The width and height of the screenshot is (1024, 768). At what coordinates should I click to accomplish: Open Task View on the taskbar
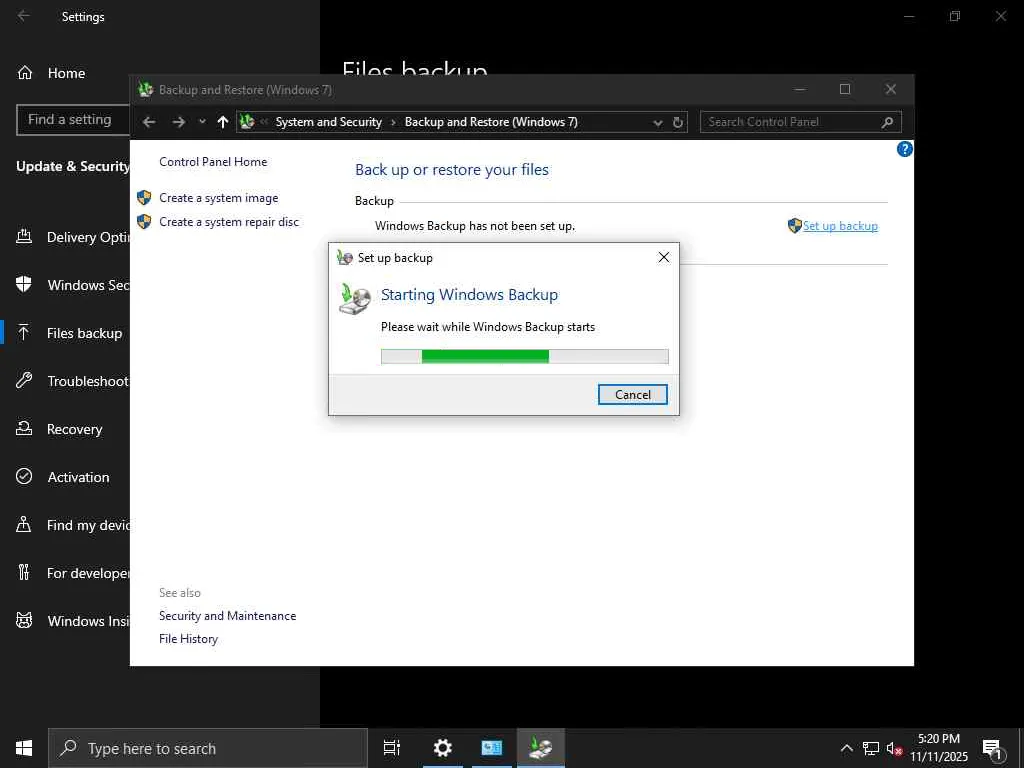pyautogui.click(x=392, y=748)
